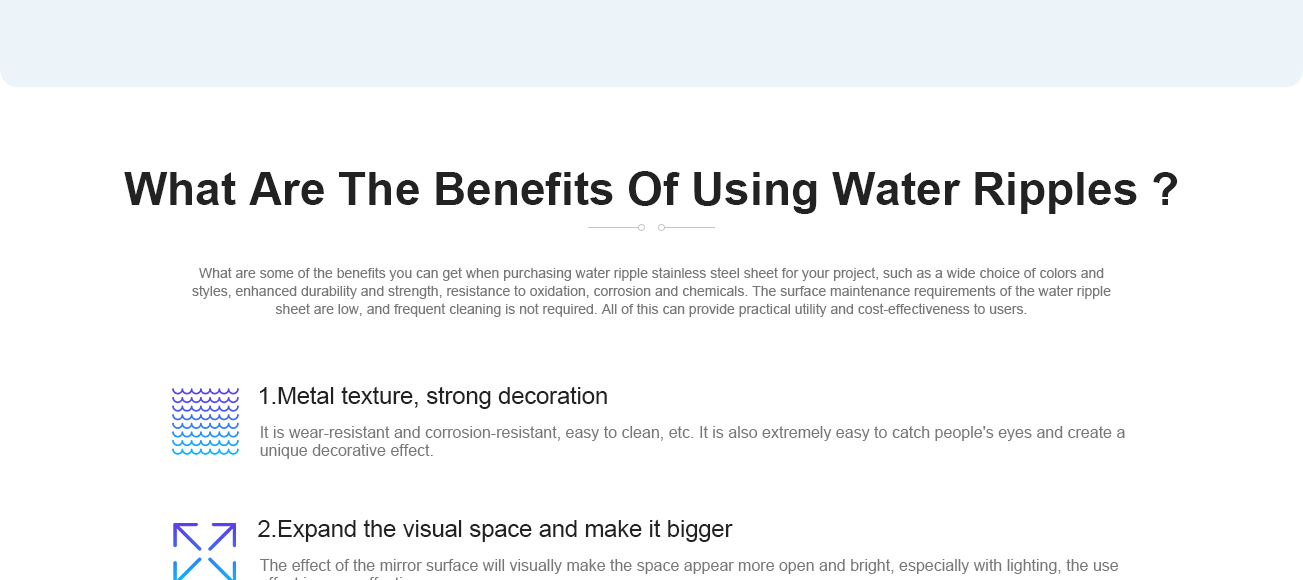This screenshot has width=1303, height=580.
Task: Click the intro paragraph about water ripple sheet
Action: click(651, 291)
